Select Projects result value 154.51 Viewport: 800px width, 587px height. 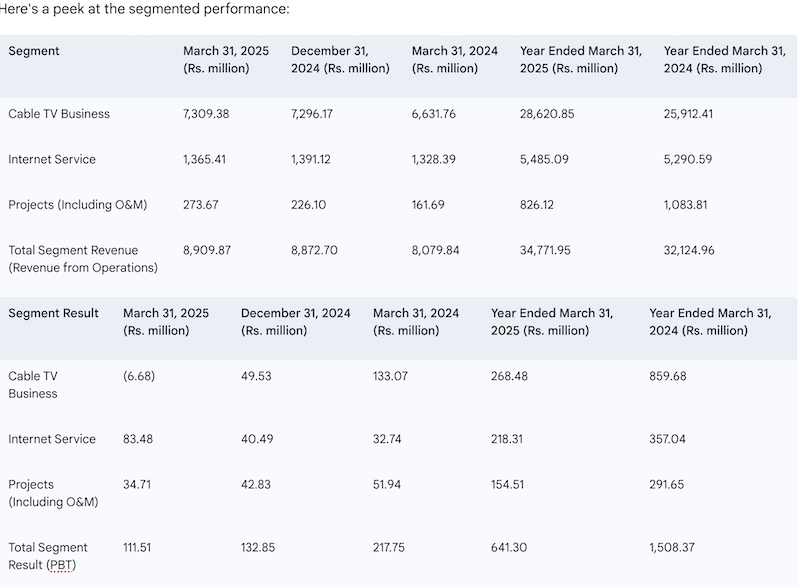pyautogui.click(x=507, y=484)
